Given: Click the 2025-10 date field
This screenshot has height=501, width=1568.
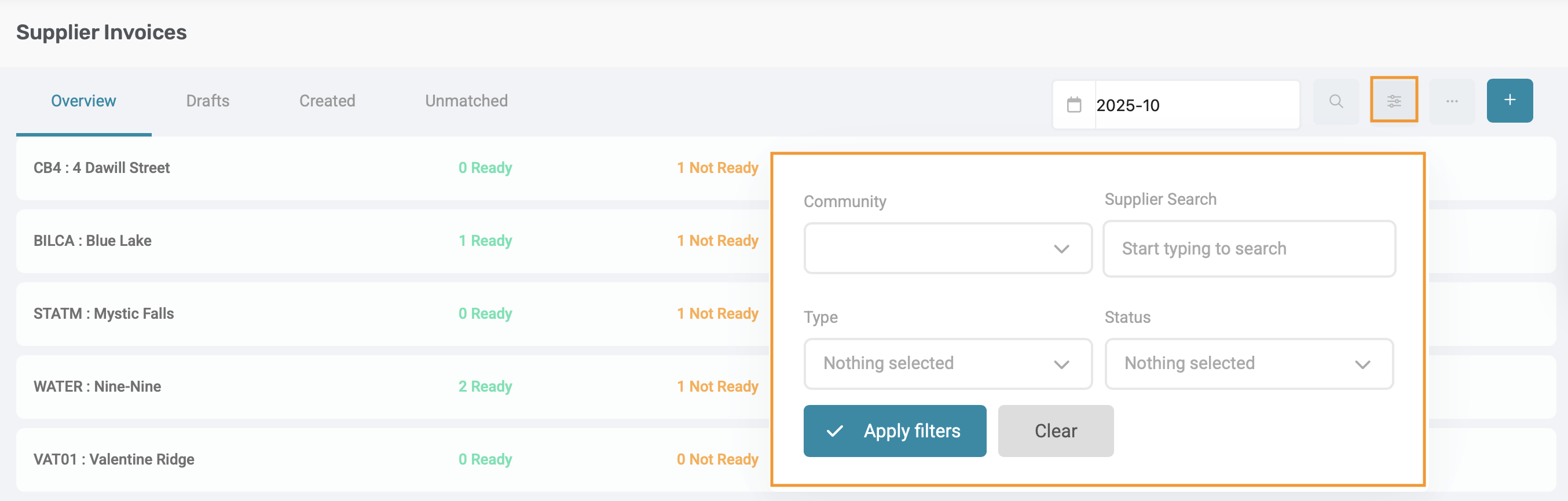Looking at the screenshot, I should pyautogui.click(x=1196, y=105).
